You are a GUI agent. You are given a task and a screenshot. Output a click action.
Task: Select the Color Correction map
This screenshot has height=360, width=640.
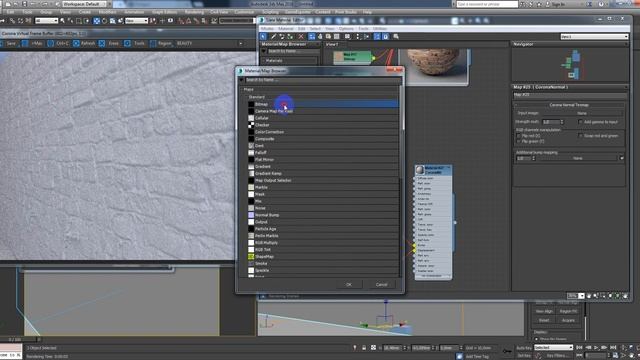click(322, 132)
